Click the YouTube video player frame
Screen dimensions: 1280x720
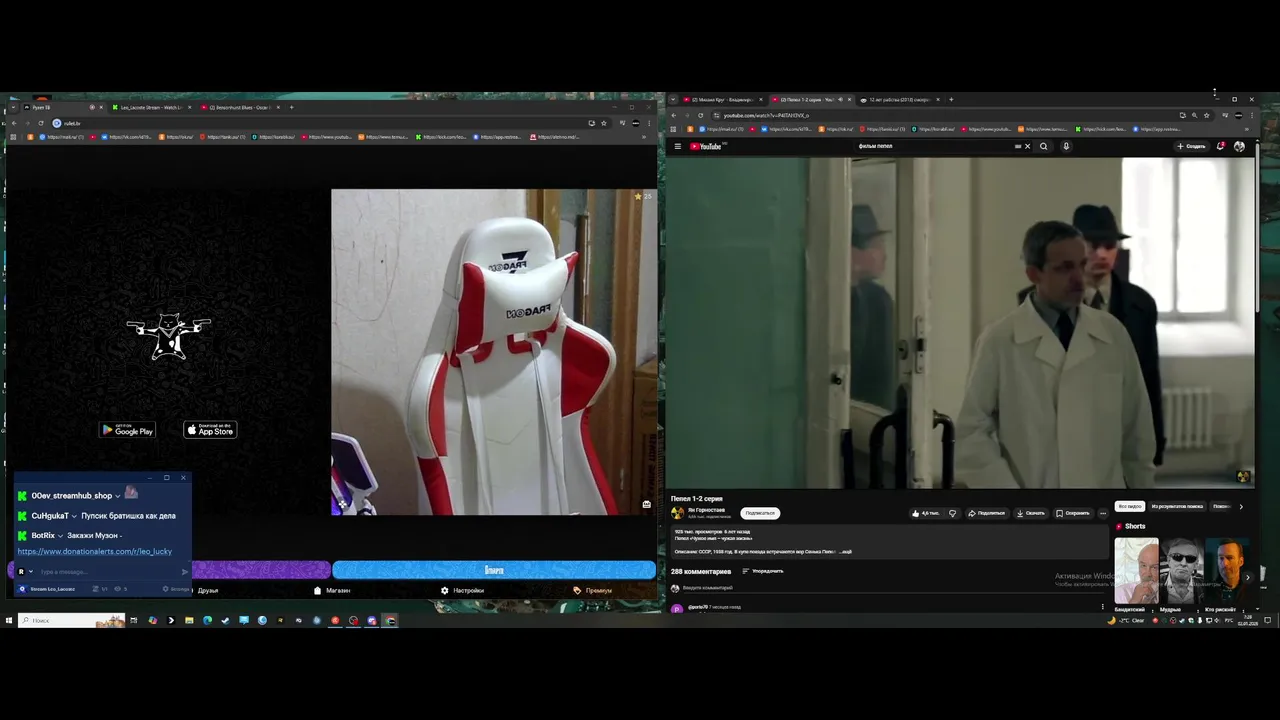click(x=960, y=322)
